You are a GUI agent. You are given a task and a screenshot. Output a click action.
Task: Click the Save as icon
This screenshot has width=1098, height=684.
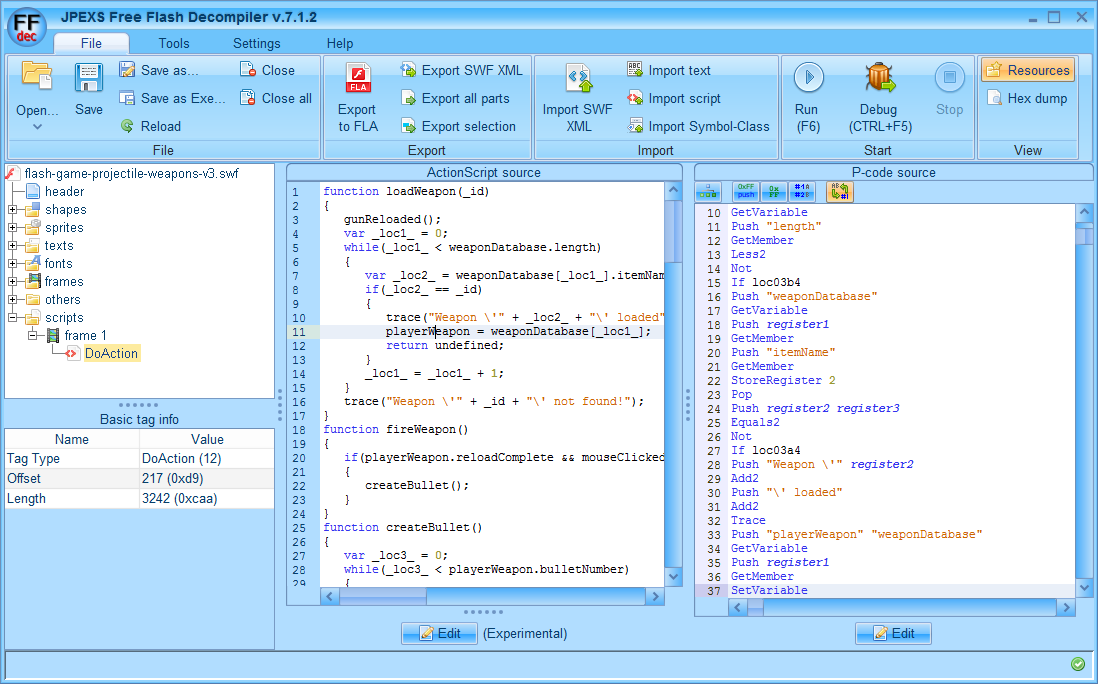pos(127,69)
